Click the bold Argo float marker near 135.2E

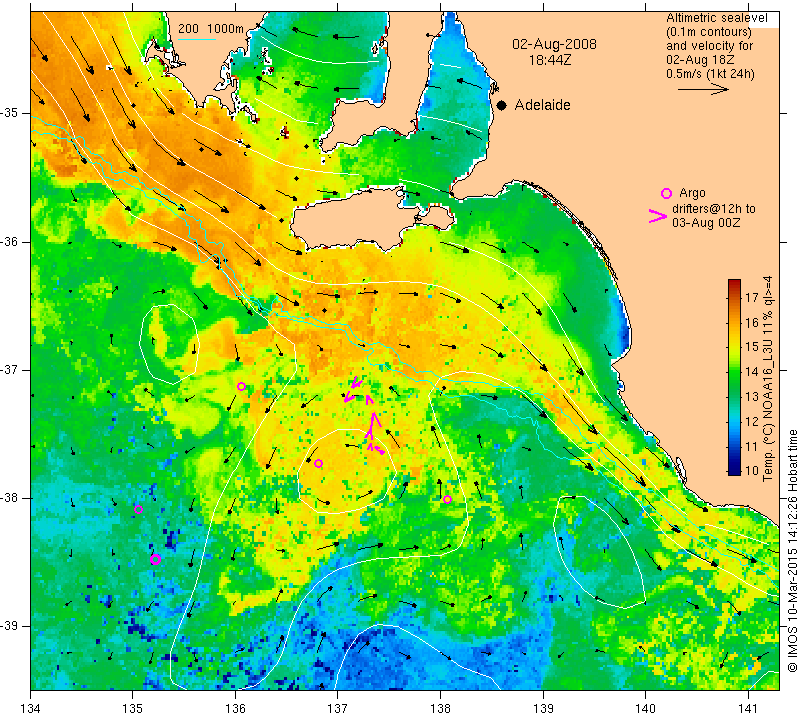156,560
